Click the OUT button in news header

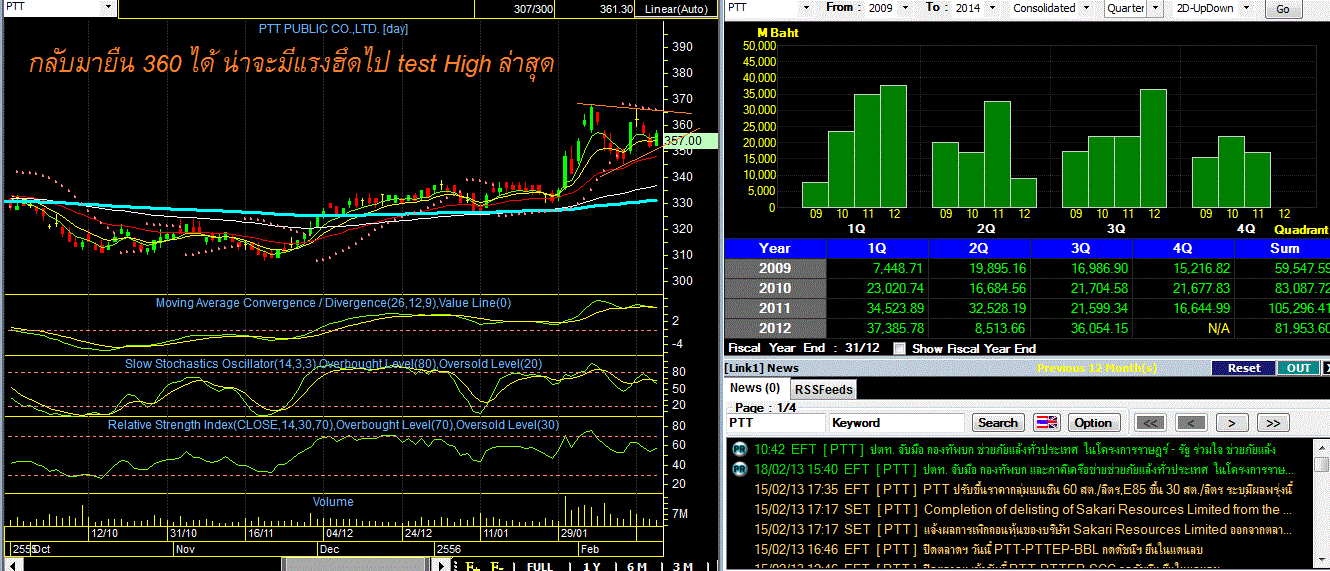point(1298,368)
